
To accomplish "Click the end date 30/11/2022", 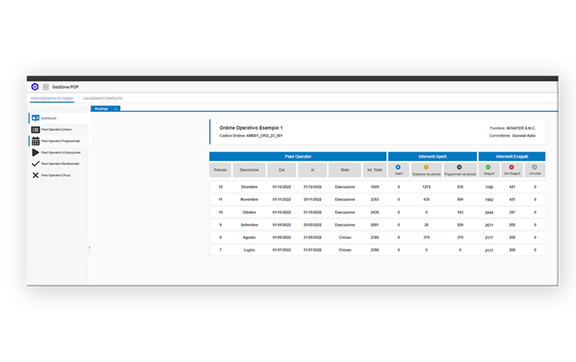I will coord(313,200).
